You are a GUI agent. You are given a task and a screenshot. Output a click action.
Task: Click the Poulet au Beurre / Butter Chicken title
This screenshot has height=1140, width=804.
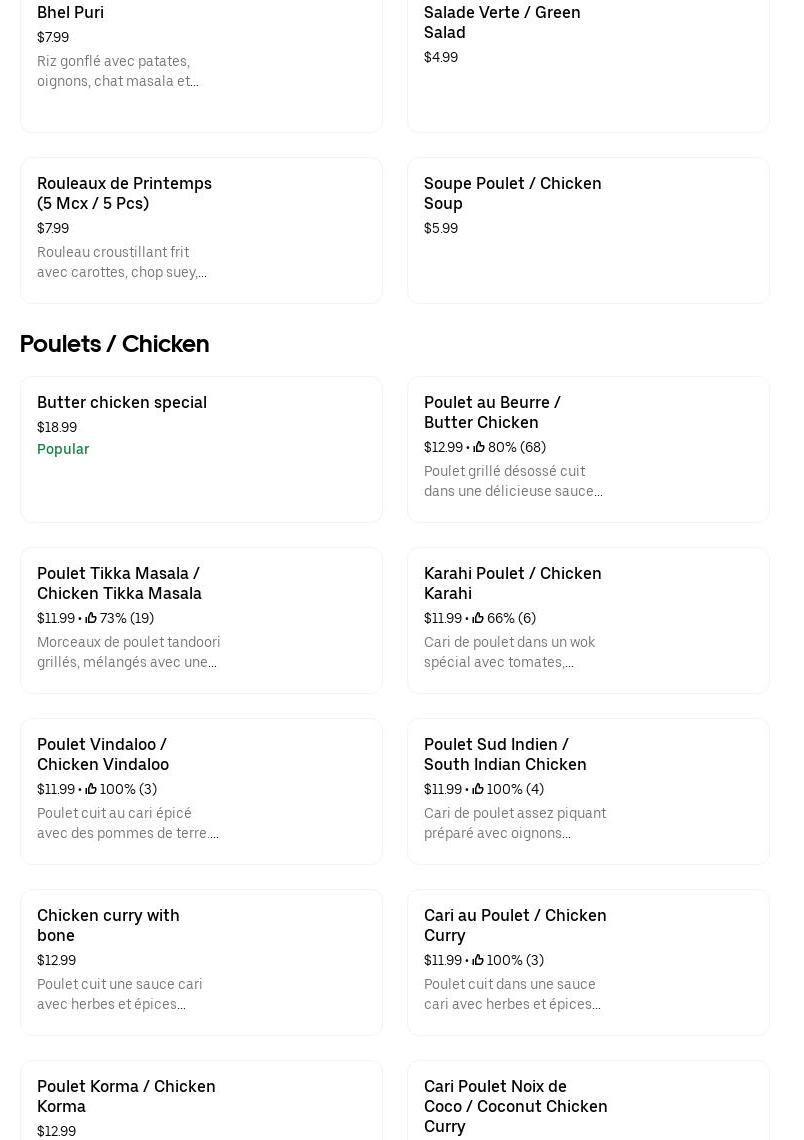[x=492, y=412]
